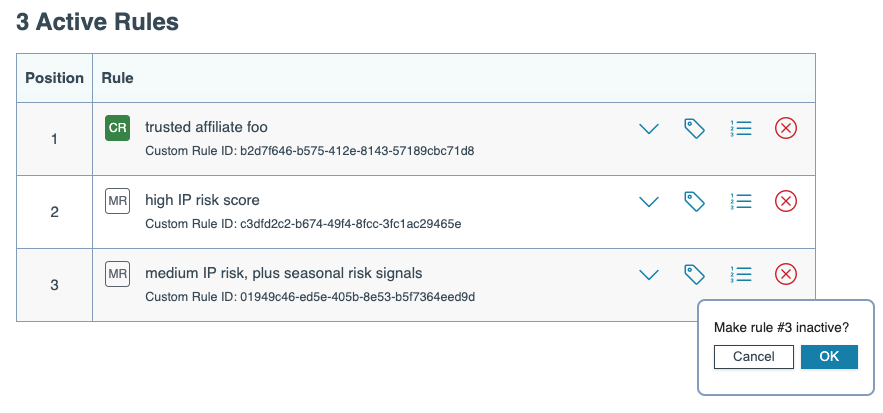Viewport: 883px width, 413px height.
Task: Expand the medium IP risk rule chevron
Action: click(649, 274)
